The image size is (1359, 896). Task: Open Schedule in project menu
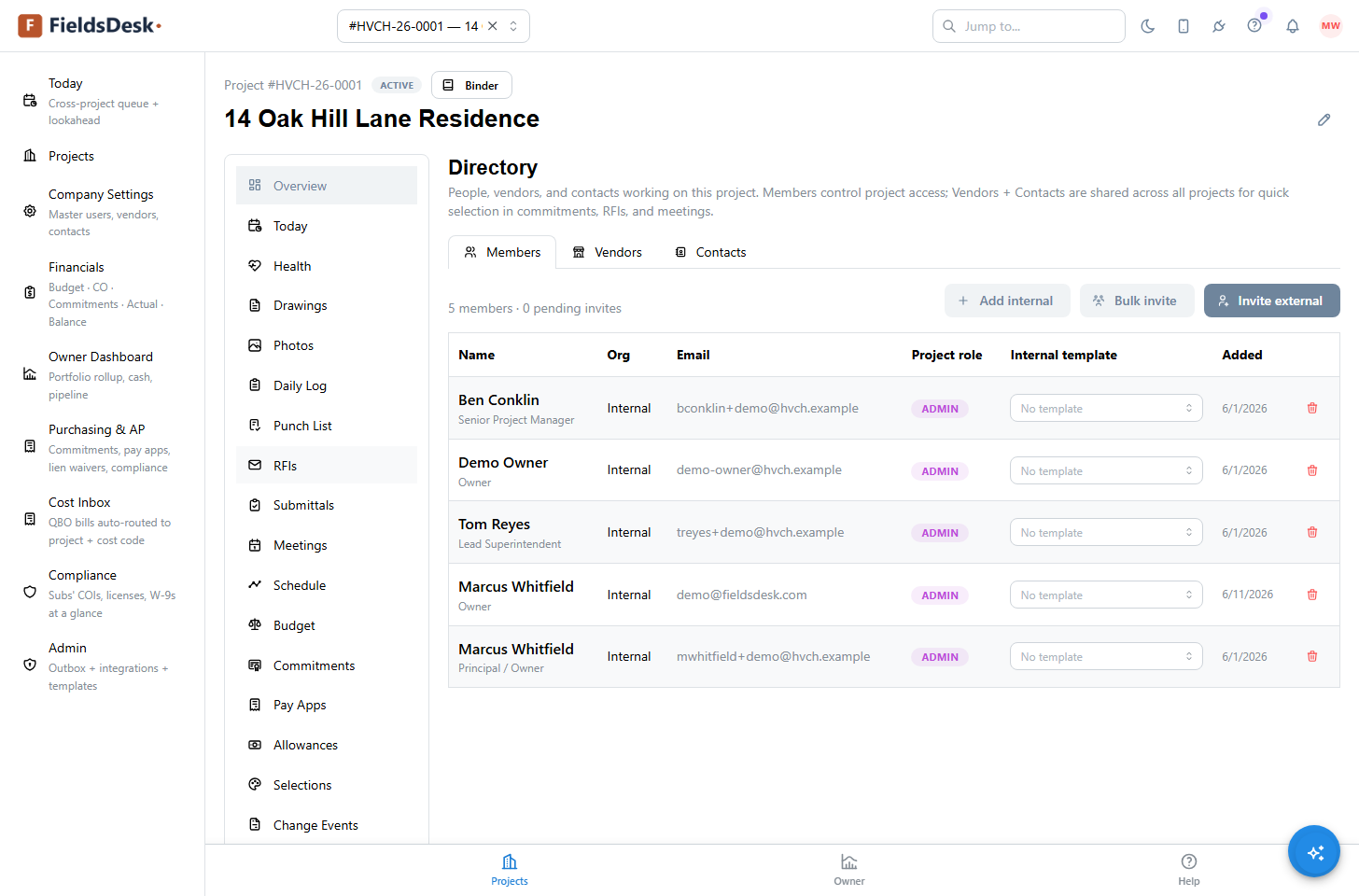[x=327, y=585]
